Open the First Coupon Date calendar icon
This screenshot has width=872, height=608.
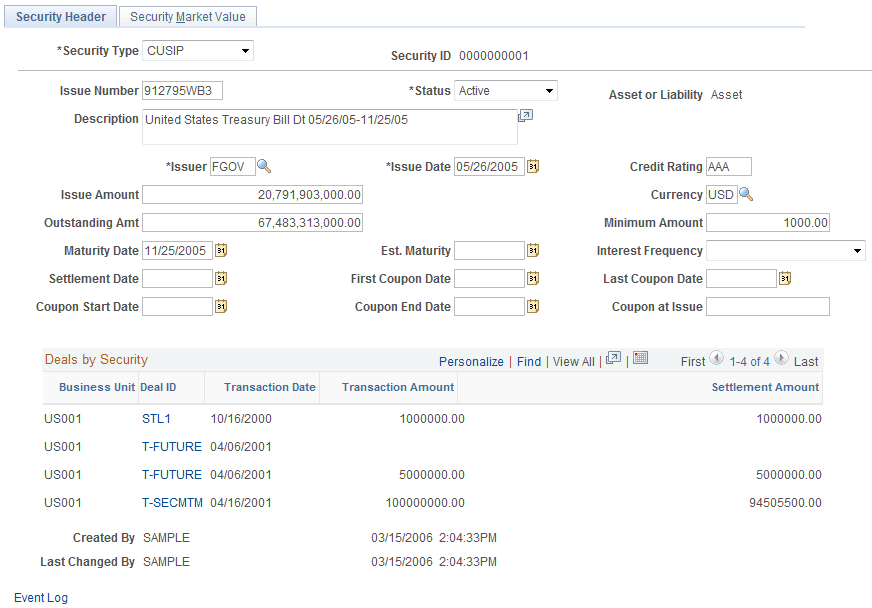coord(533,278)
